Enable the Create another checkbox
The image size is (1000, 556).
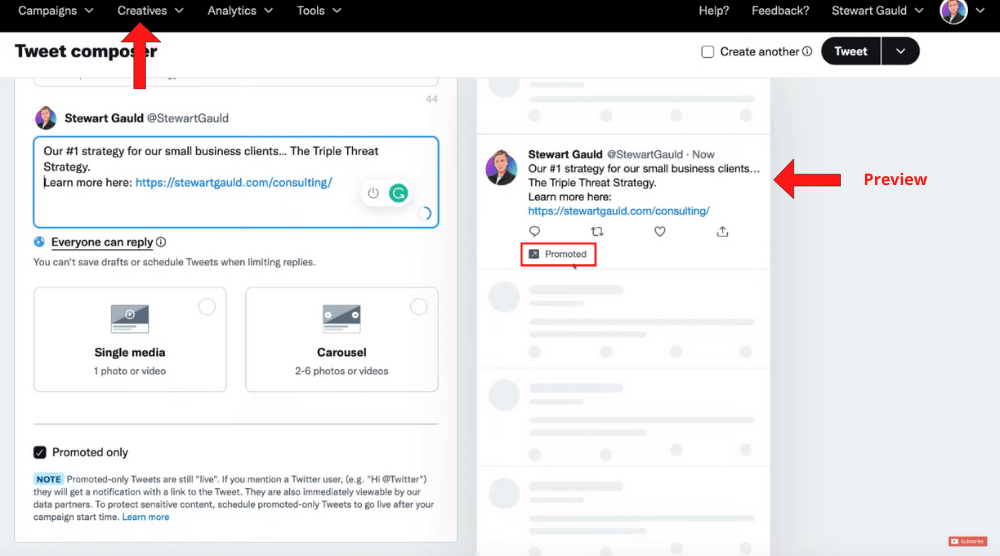[x=707, y=52]
